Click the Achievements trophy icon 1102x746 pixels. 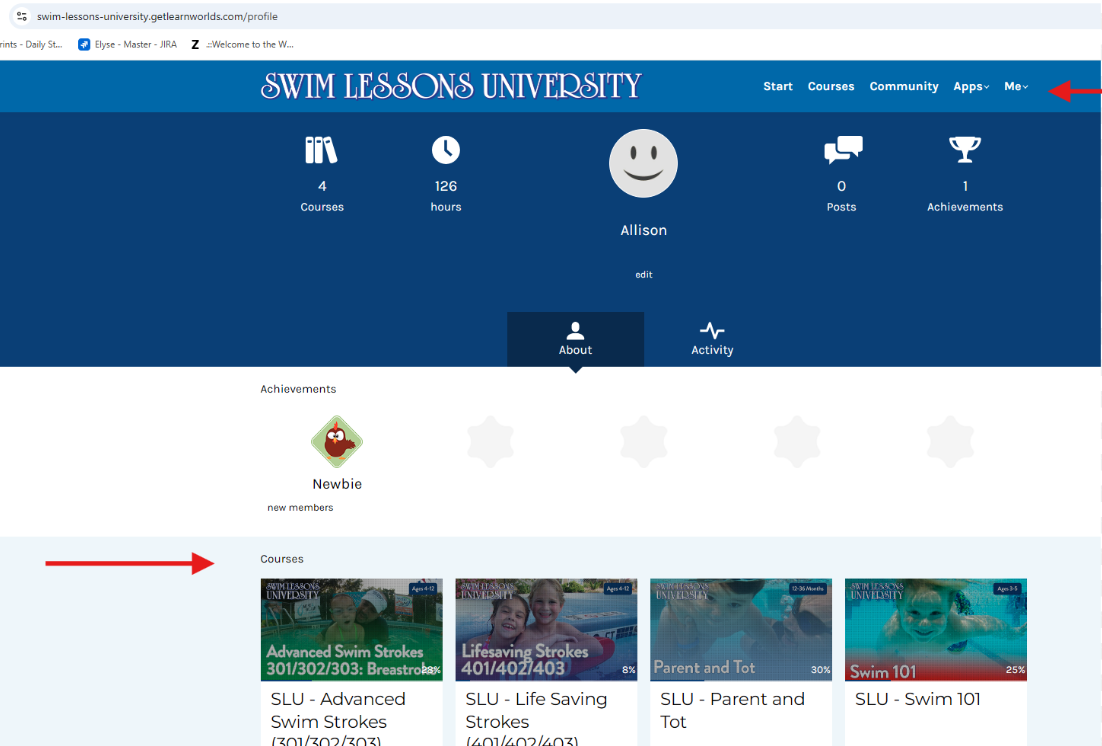964,150
